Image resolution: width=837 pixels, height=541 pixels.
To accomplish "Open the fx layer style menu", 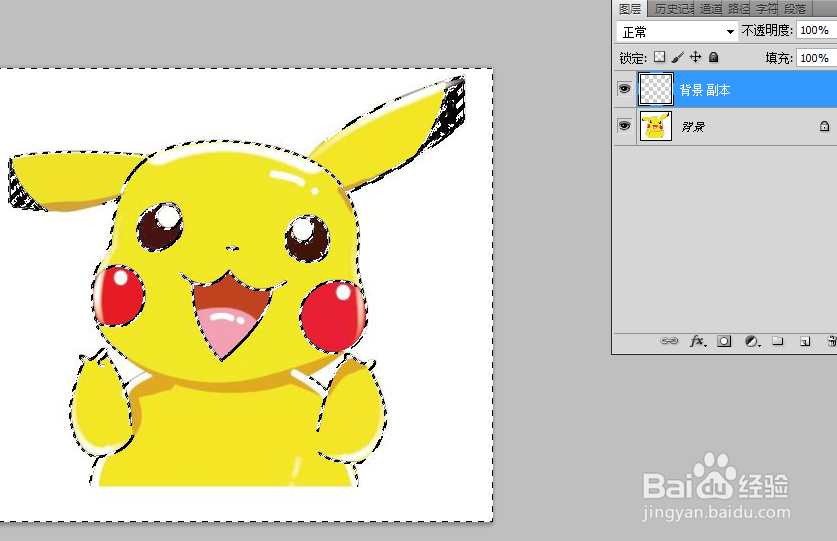I will tap(698, 341).
